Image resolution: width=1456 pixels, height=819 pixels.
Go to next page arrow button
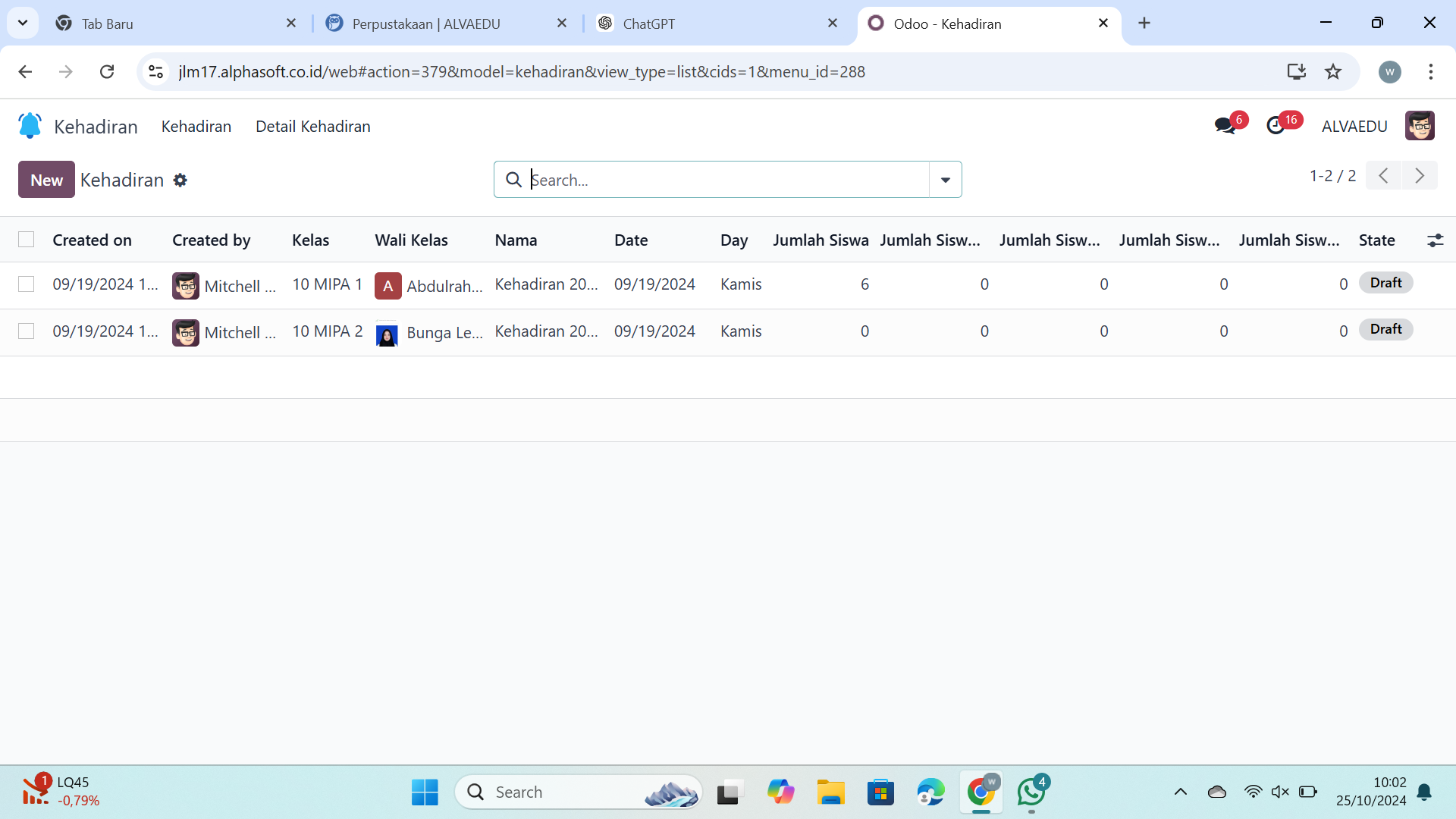pos(1419,176)
